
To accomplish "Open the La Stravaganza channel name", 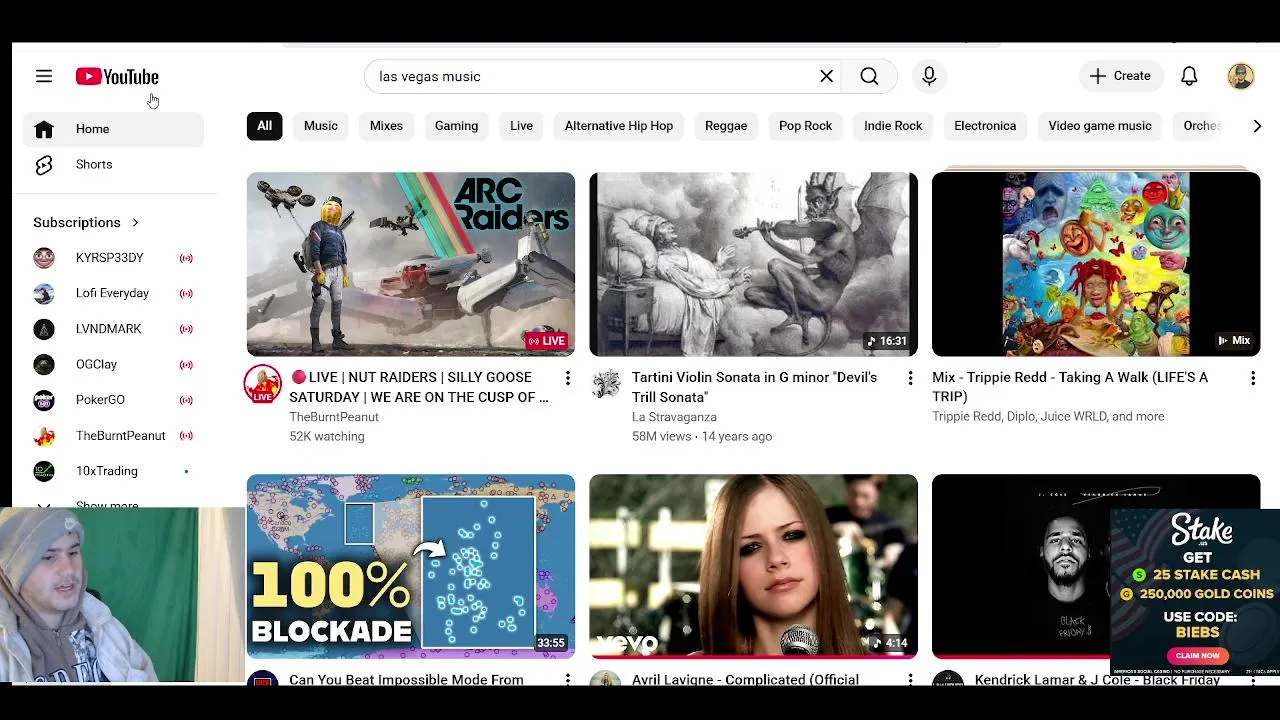I will click(x=674, y=417).
